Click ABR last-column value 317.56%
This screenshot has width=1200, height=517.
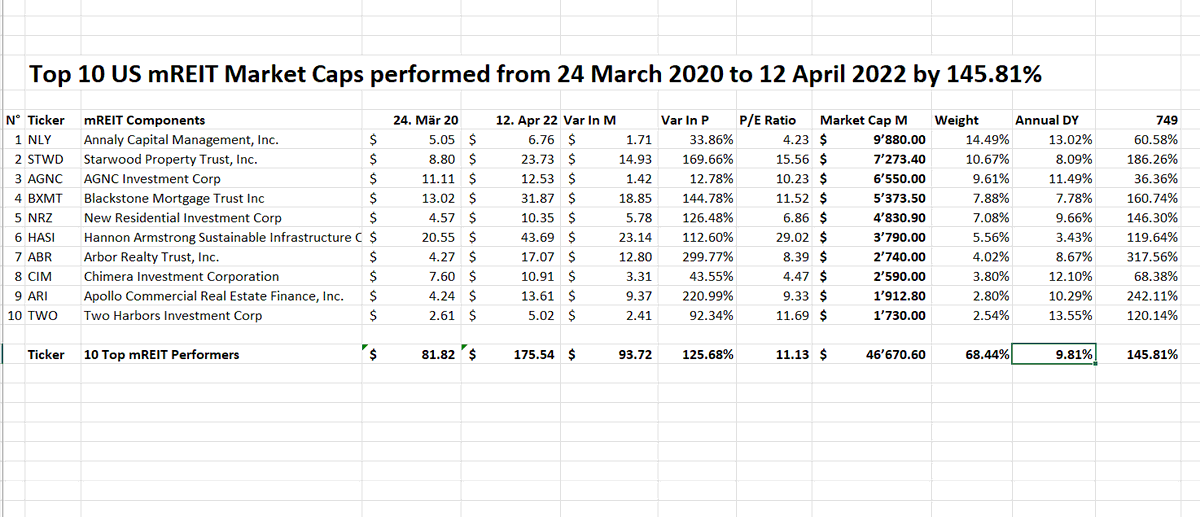(1152, 257)
